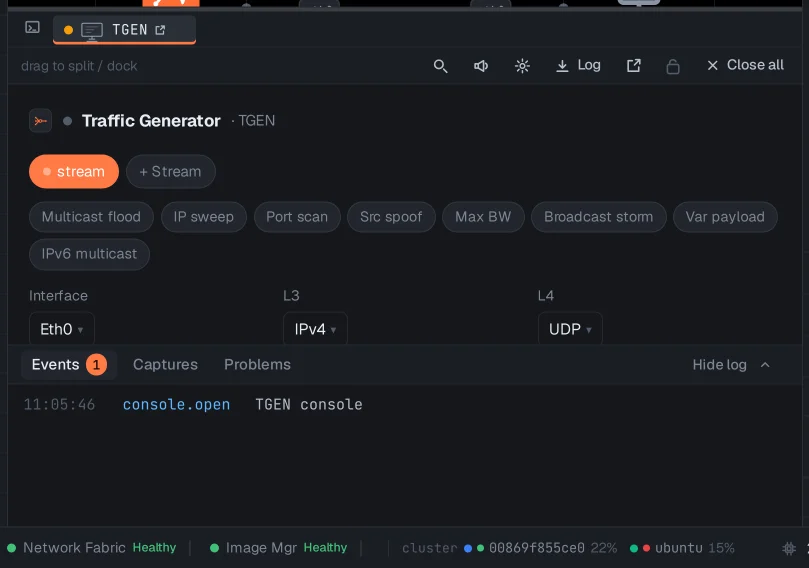This screenshot has height=568, width=809.
Task: Close all consoles
Action: pyautogui.click(x=746, y=65)
